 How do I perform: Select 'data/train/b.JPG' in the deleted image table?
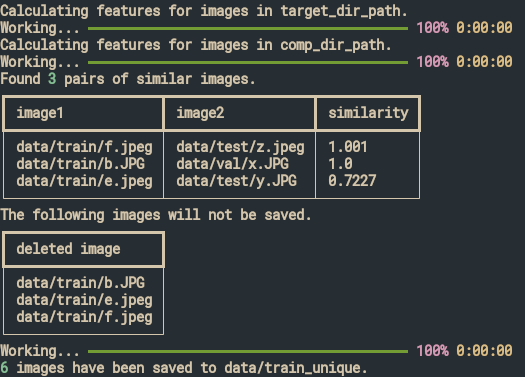coord(80,283)
